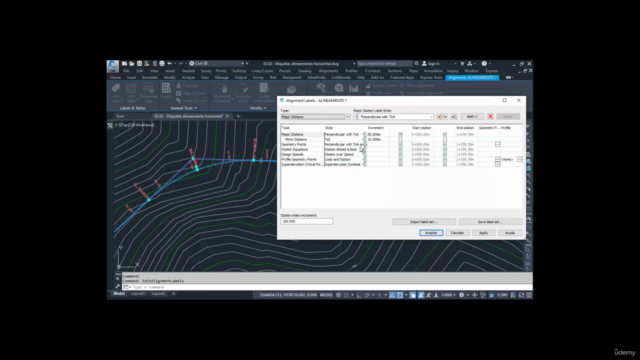The image size is (640, 360).
Task: Open the Alignments menu
Action: tap(328, 71)
